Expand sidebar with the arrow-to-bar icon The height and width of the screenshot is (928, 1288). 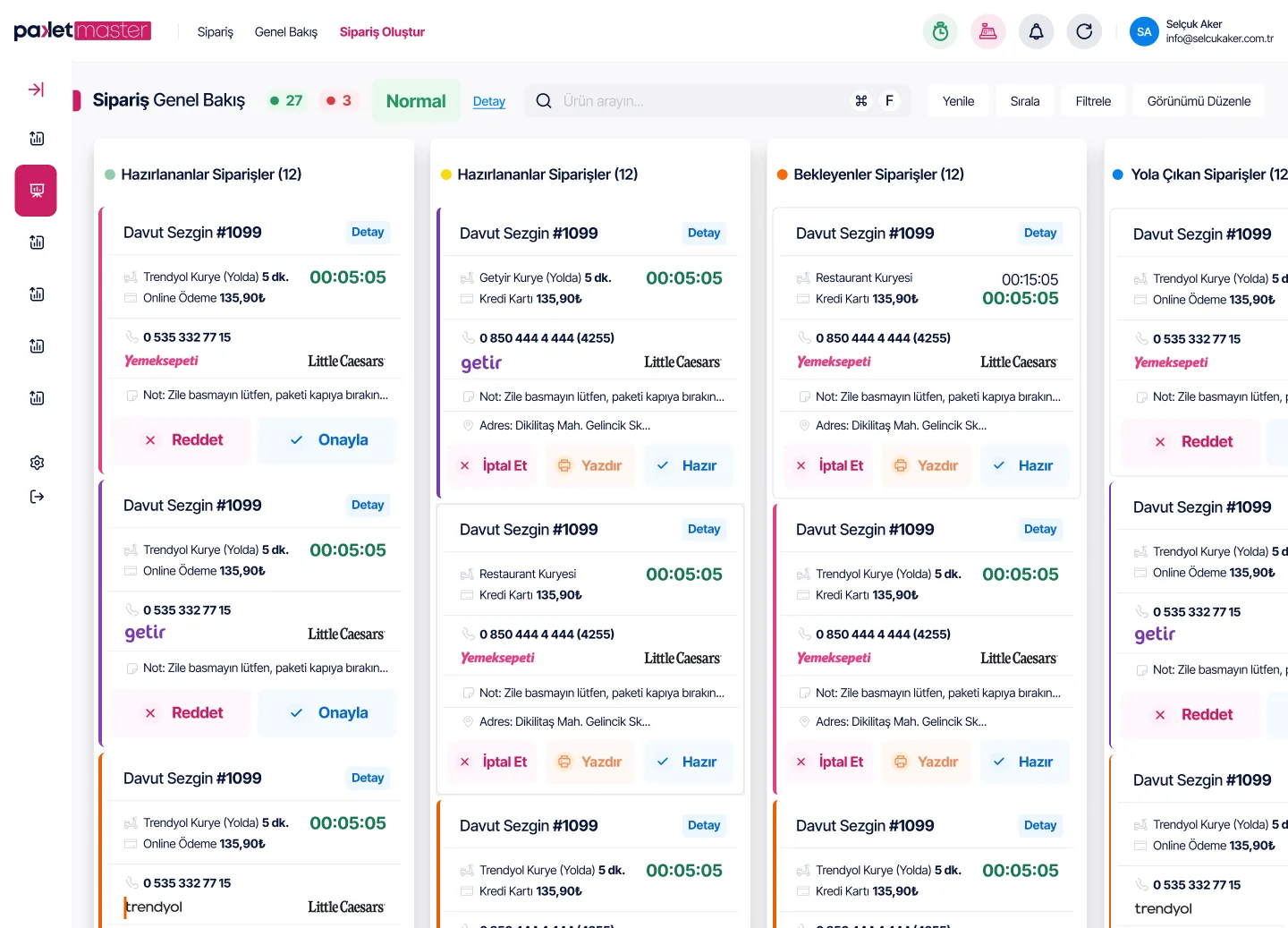36,89
